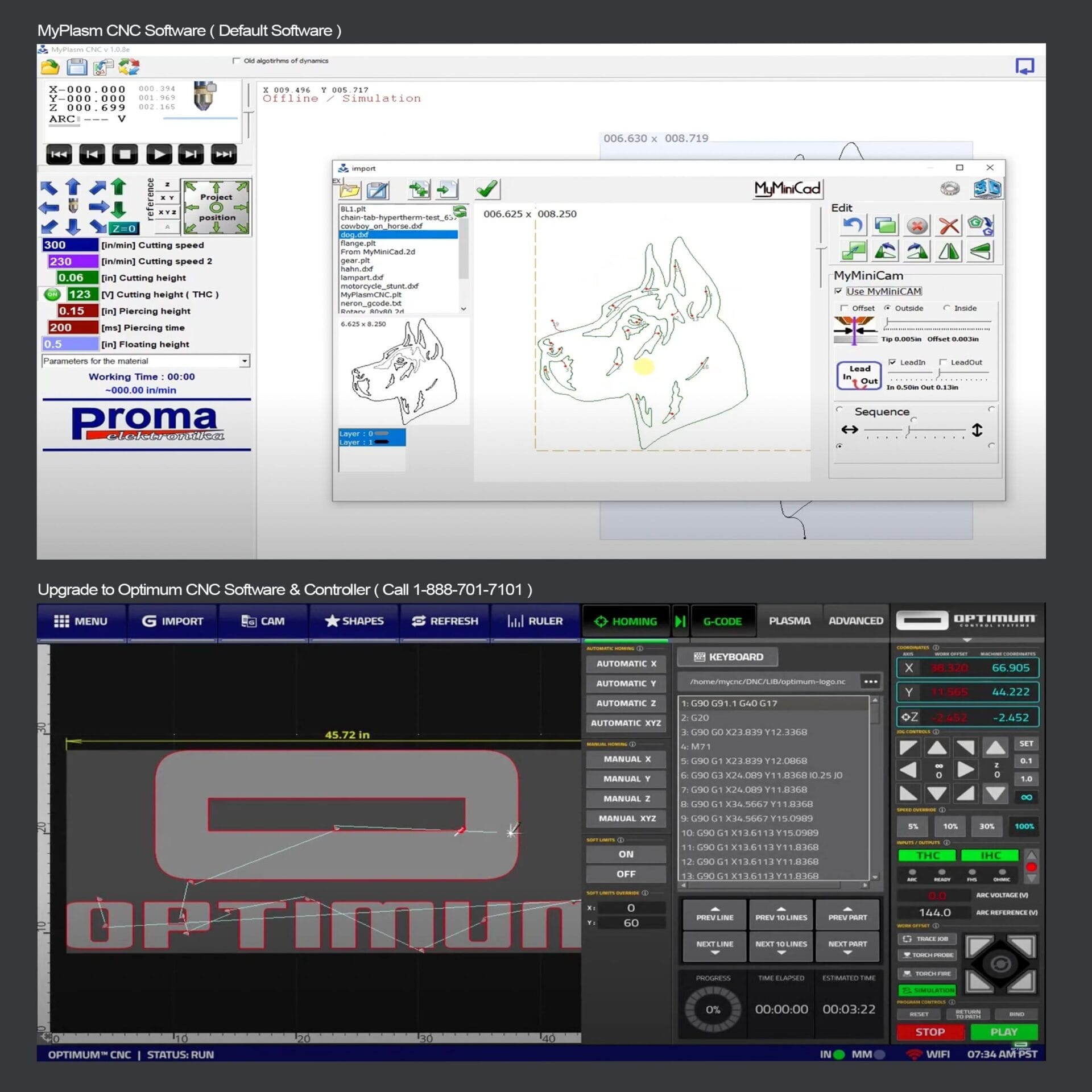Switch to the PLASMA tab in Optimum
Image resolution: width=1092 pixels, height=1092 pixels.
tap(789, 621)
